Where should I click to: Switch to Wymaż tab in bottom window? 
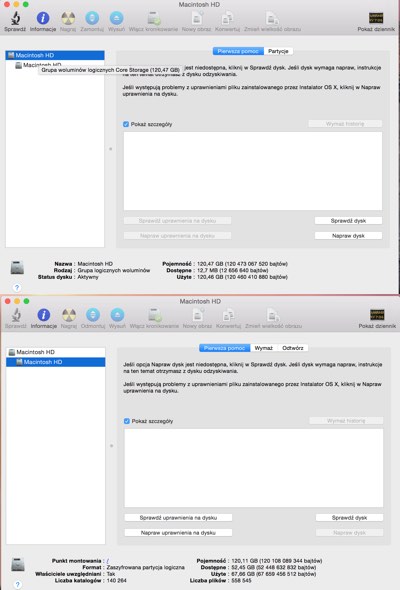coord(263,348)
